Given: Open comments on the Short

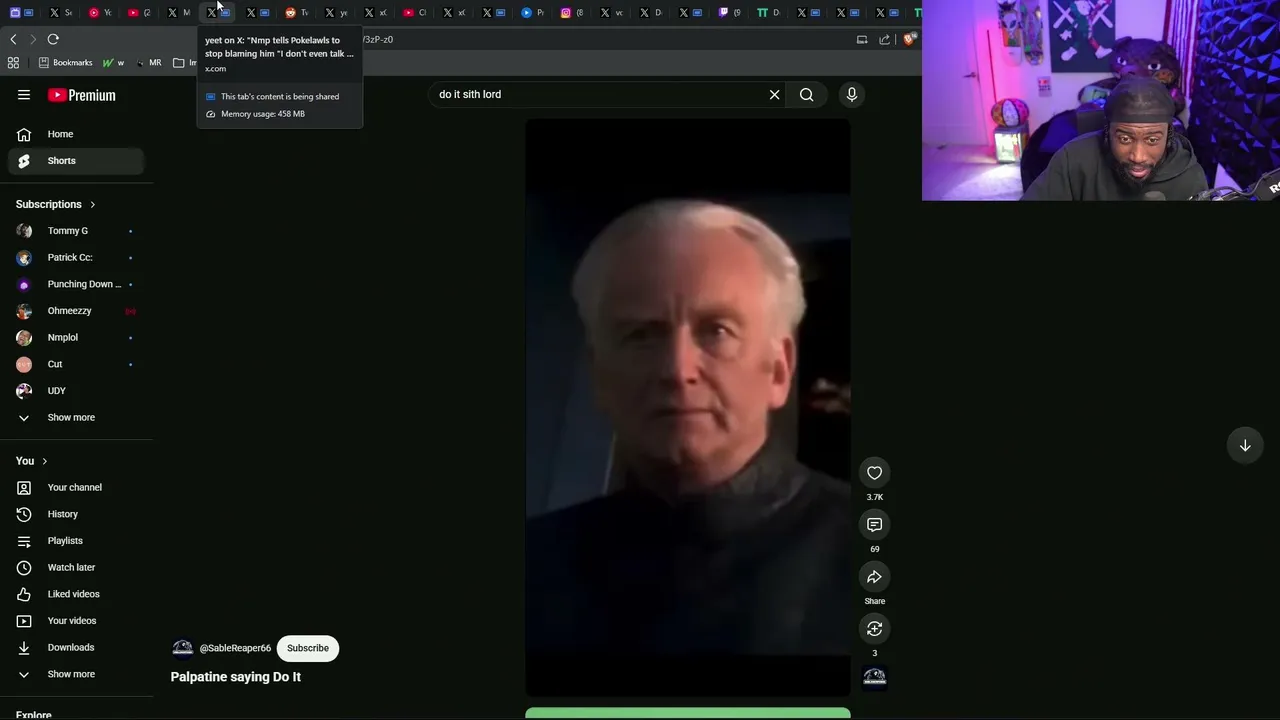Looking at the screenshot, I should [x=875, y=525].
